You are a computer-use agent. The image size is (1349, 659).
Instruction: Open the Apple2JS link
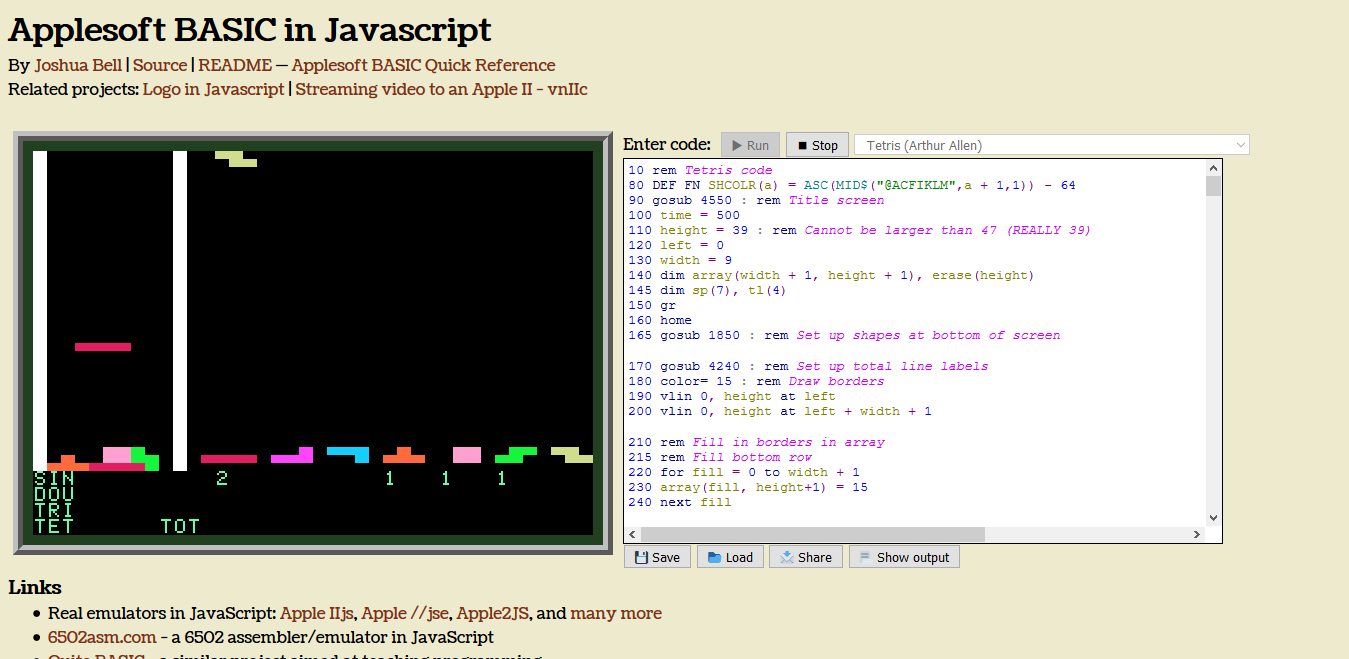pos(494,613)
